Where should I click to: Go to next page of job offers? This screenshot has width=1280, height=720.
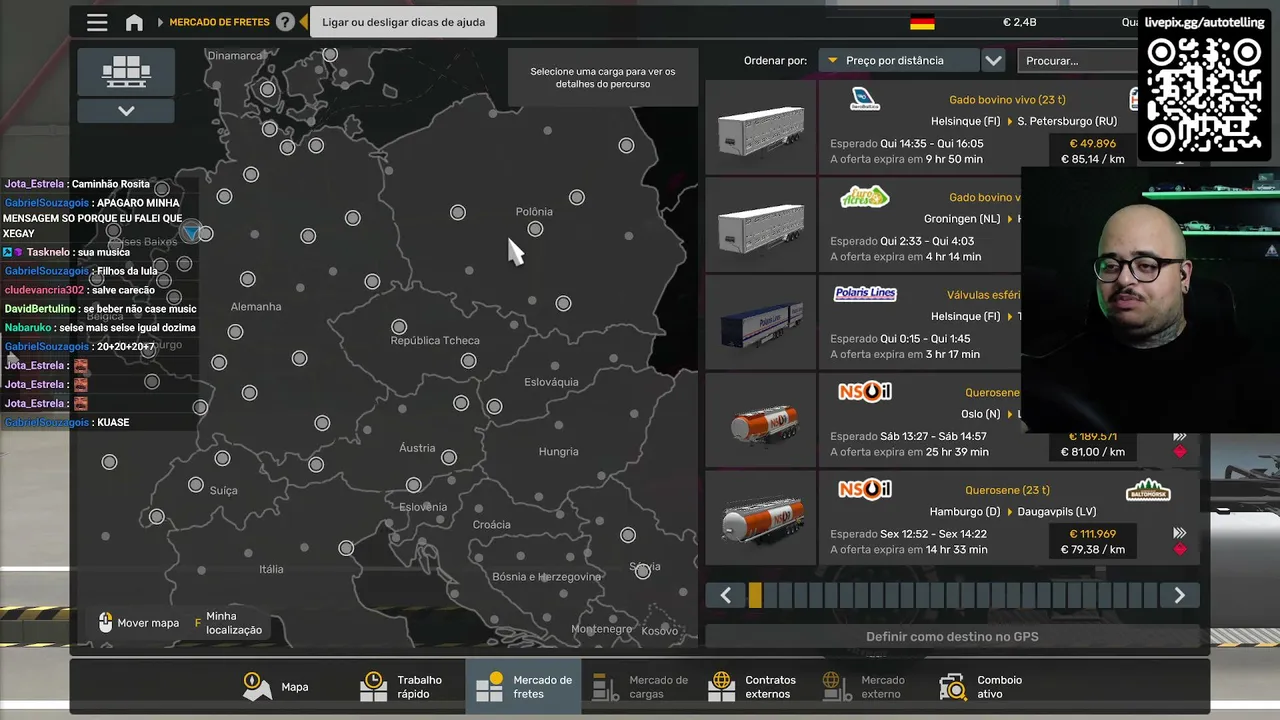coord(1180,596)
